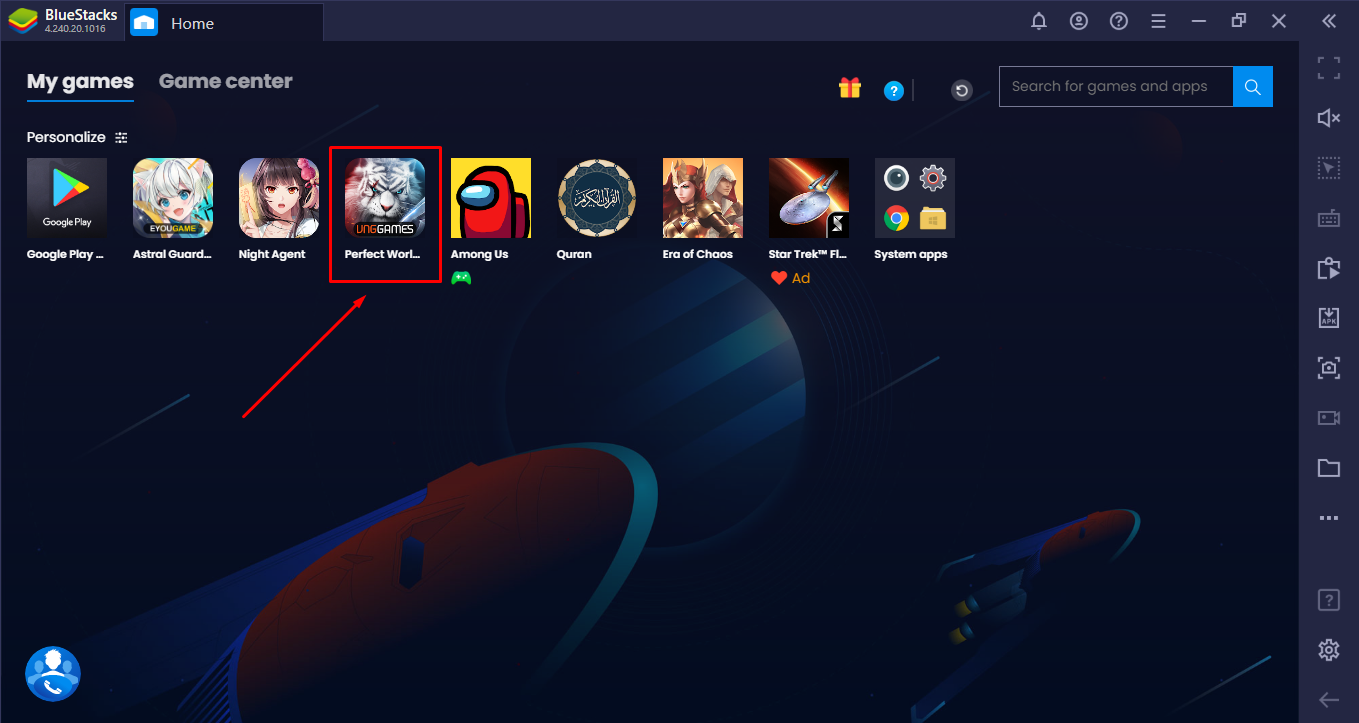This screenshot has height=723, width=1359.
Task: Open the media folder icon in sidebar
Action: tap(1328, 468)
